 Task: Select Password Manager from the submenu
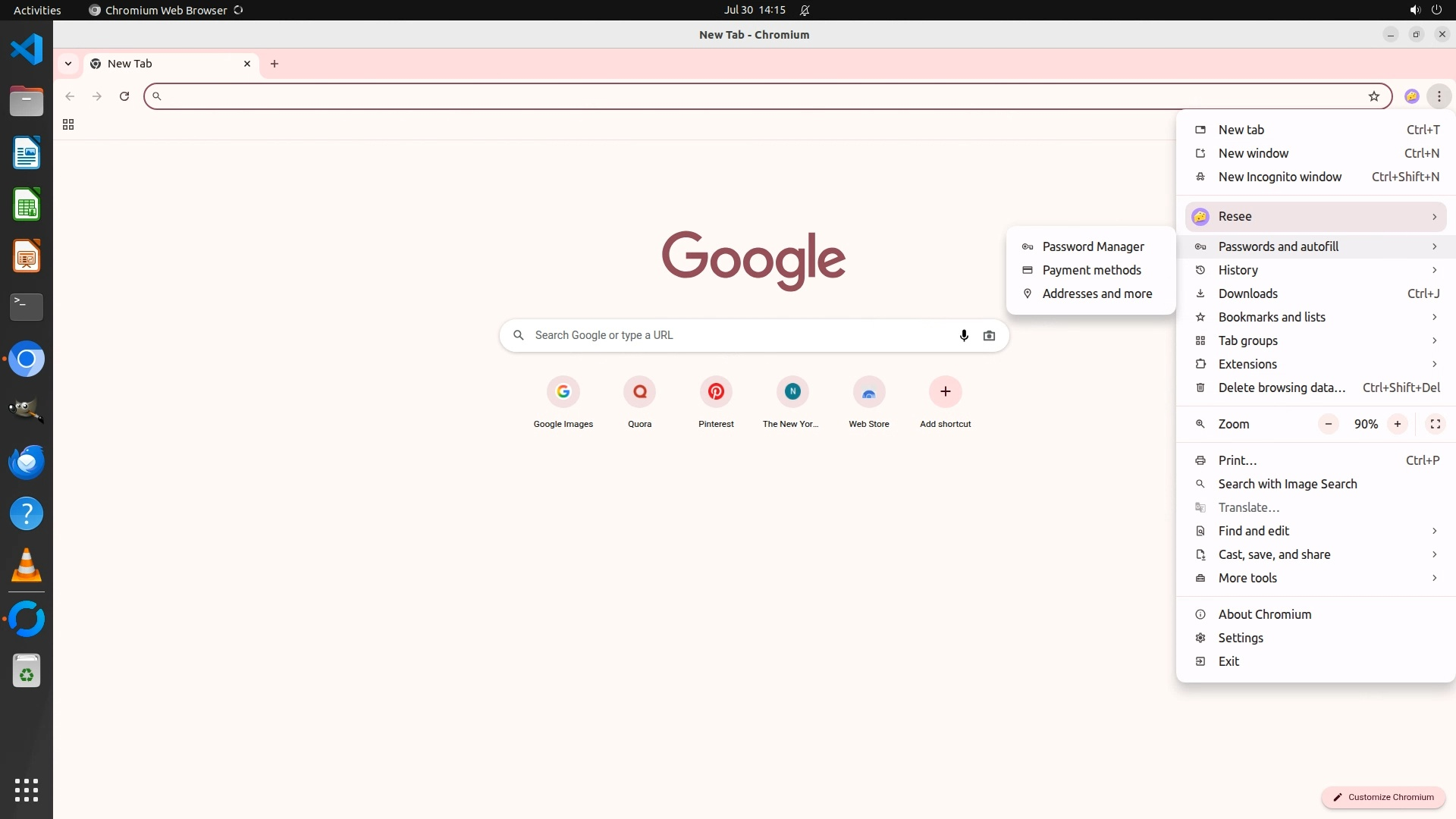[x=1092, y=246]
